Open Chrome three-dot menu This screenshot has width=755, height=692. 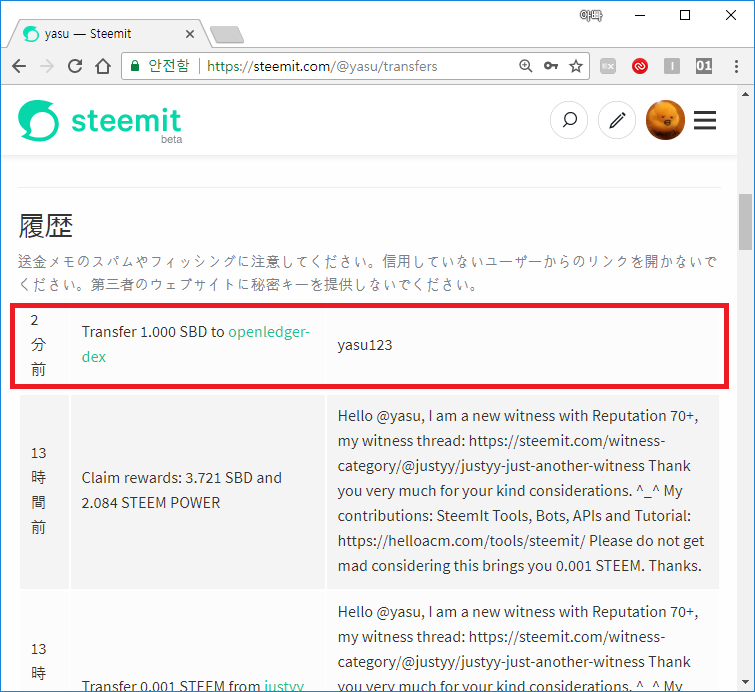point(736,66)
